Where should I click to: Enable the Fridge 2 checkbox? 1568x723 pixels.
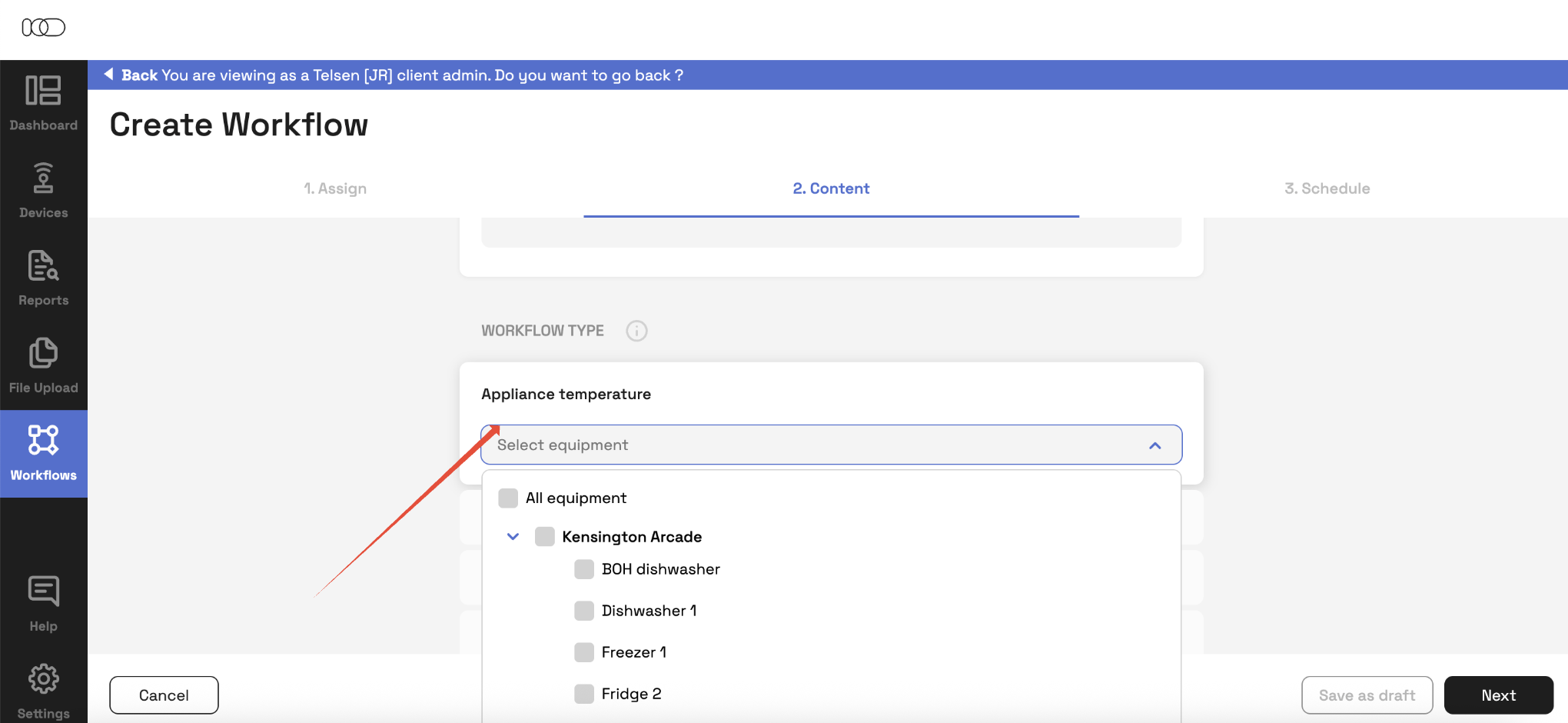[584, 694]
